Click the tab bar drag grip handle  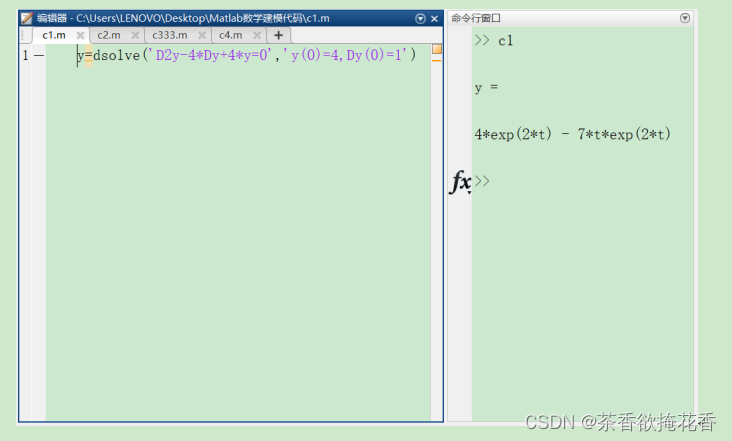tap(22, 35)
